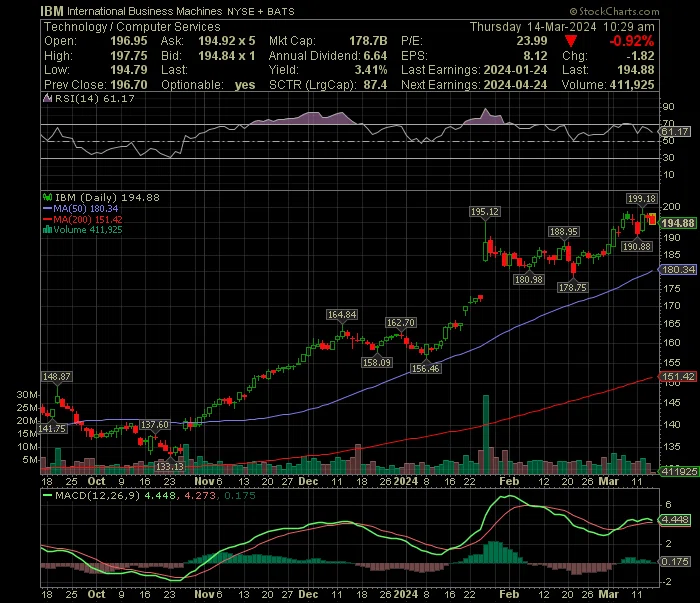
Task: Click the MA(50) axis tag 180.34
Action: point(678,270)
